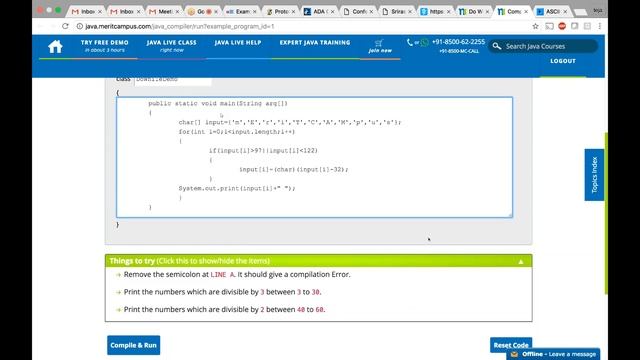Image resolution: width=640 pixels, height=360 pixels.
Task: Open the Chrome three-dot menu
Action: pyautogui.click(x=600, y=26)
